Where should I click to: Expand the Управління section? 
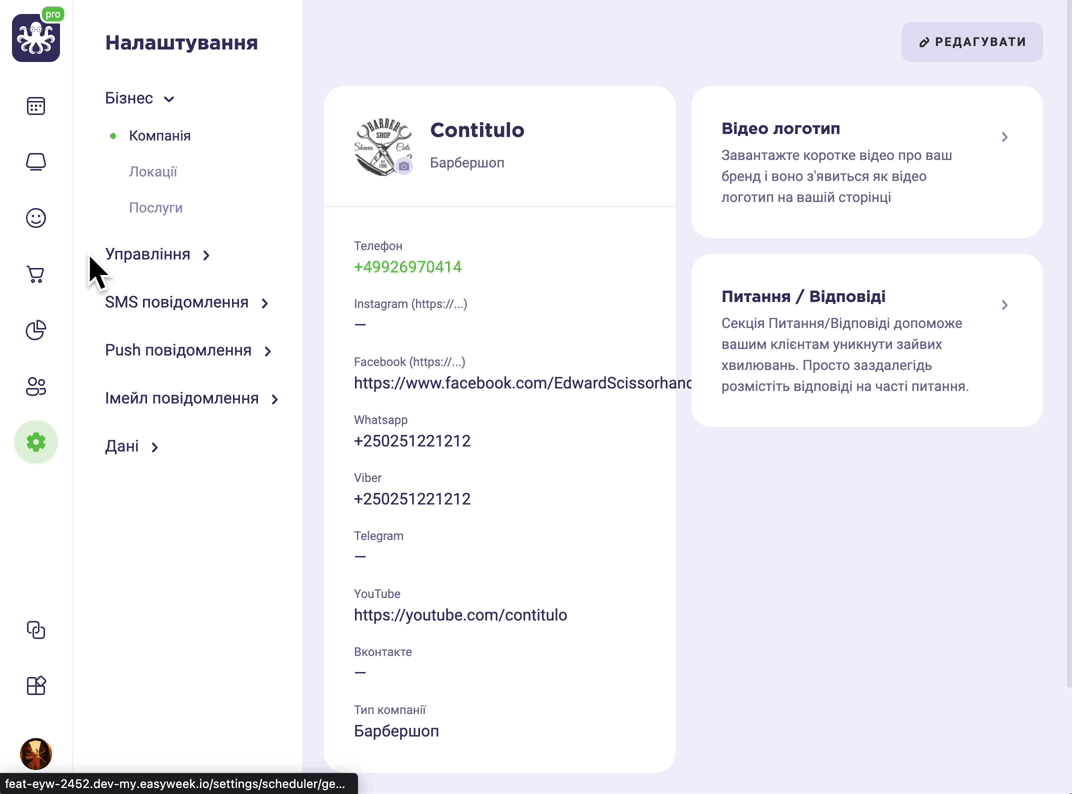tap(157, 254)
